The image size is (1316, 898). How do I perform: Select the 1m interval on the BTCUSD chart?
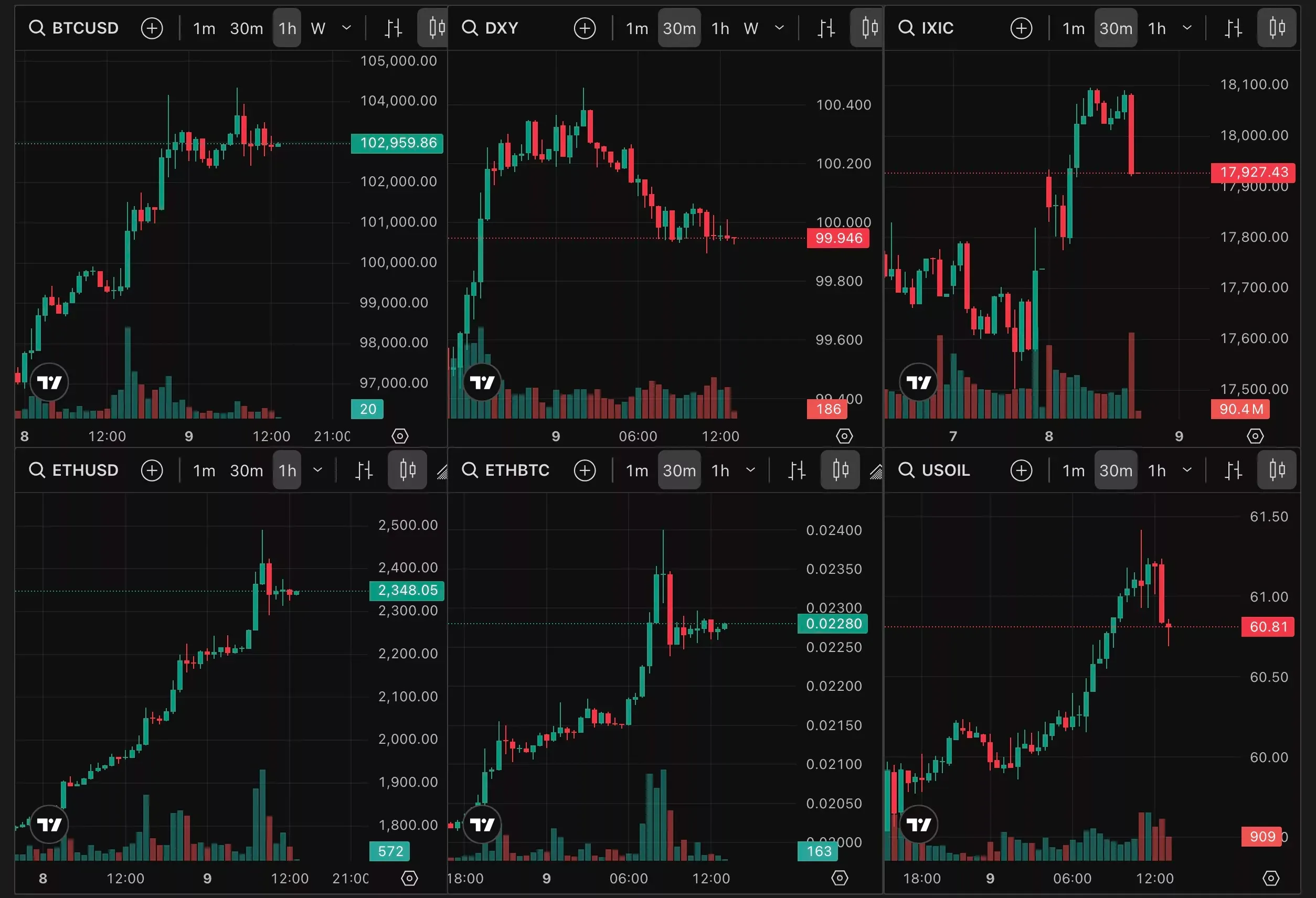coord(204,28)
